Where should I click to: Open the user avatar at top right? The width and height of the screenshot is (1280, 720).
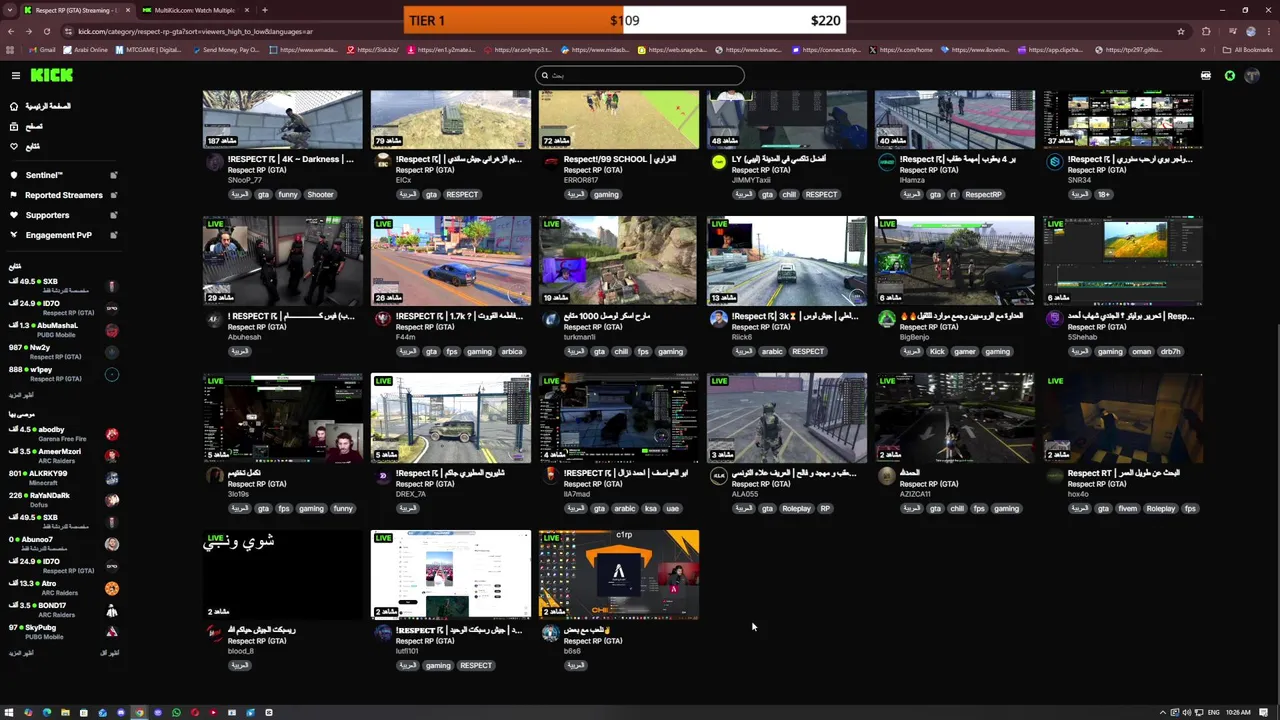click(1252, 75)
